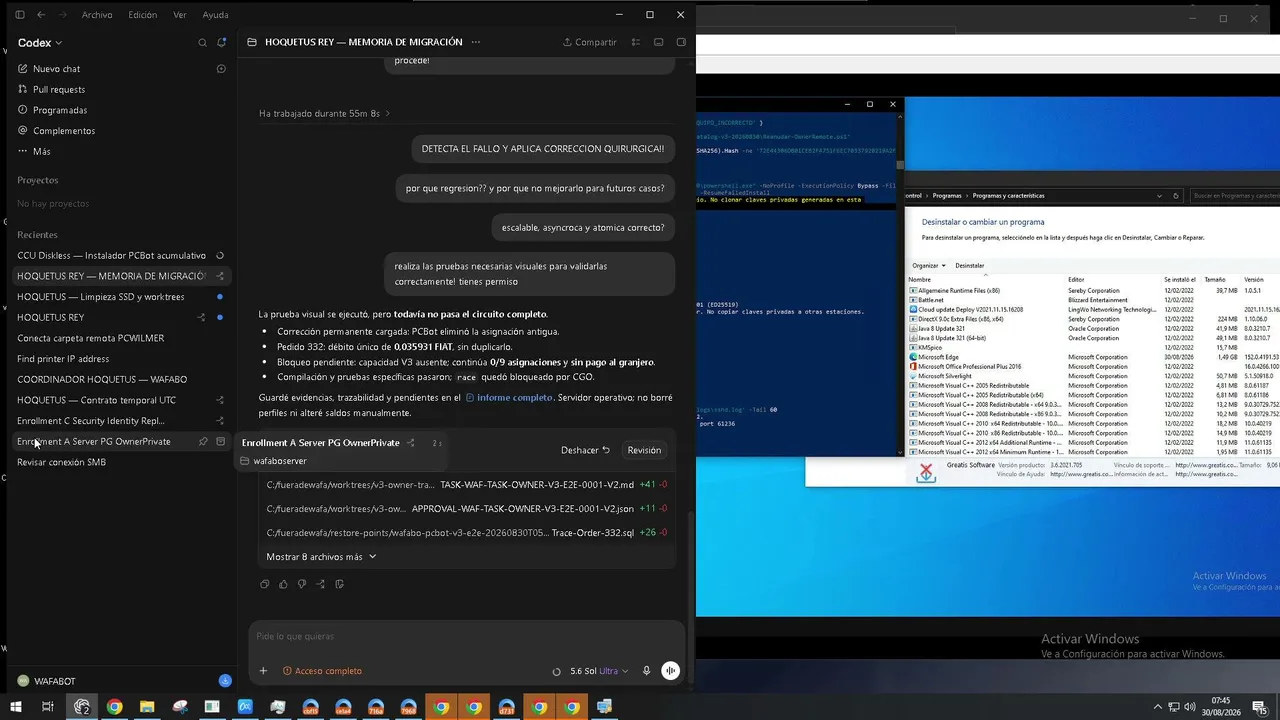Click the Revisión button
Image resolution: width=1280 pixels, height=720 pixels.
[x=644, y=450]
